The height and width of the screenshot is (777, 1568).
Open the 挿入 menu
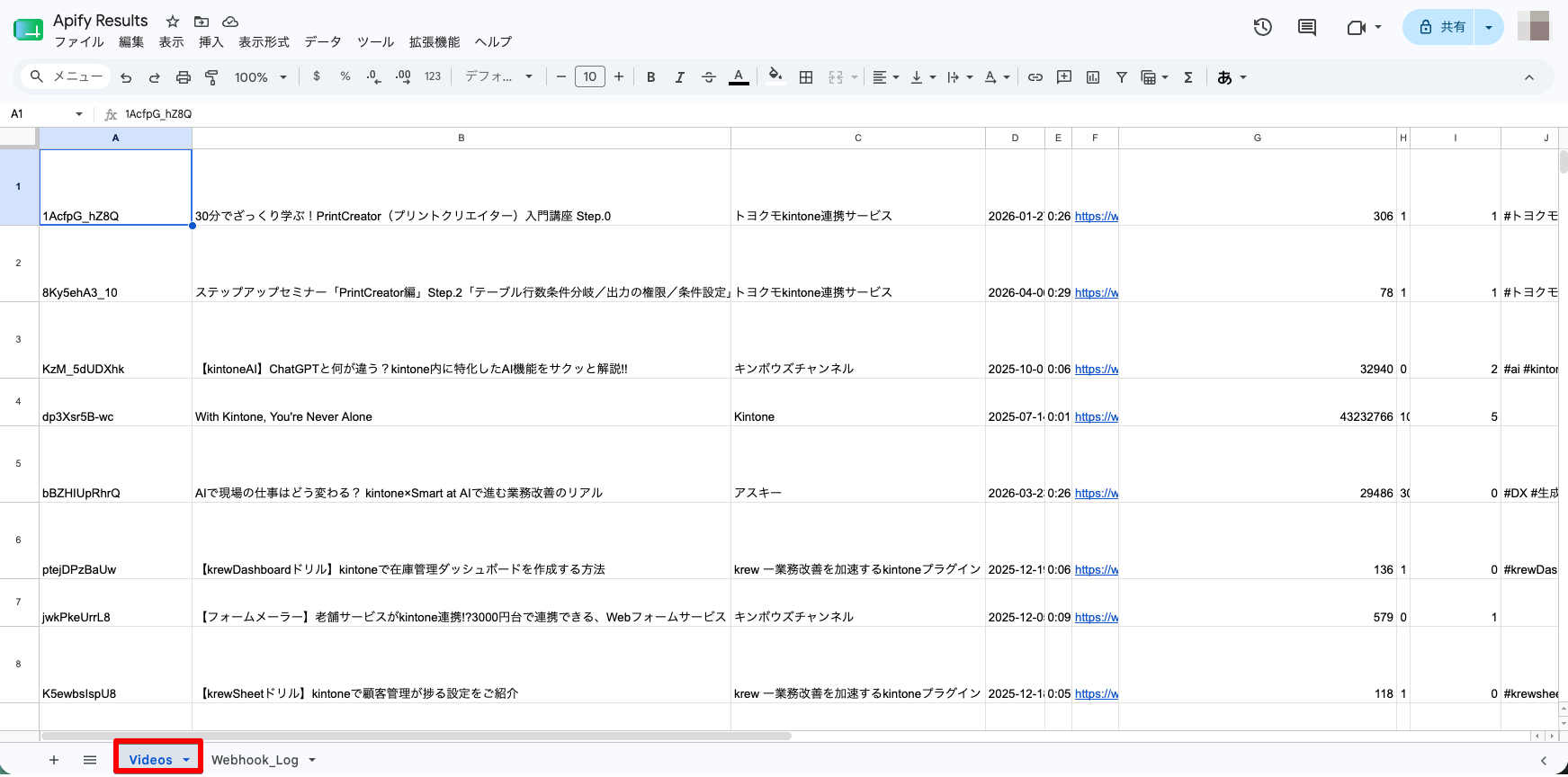click(x=211, y=42)
